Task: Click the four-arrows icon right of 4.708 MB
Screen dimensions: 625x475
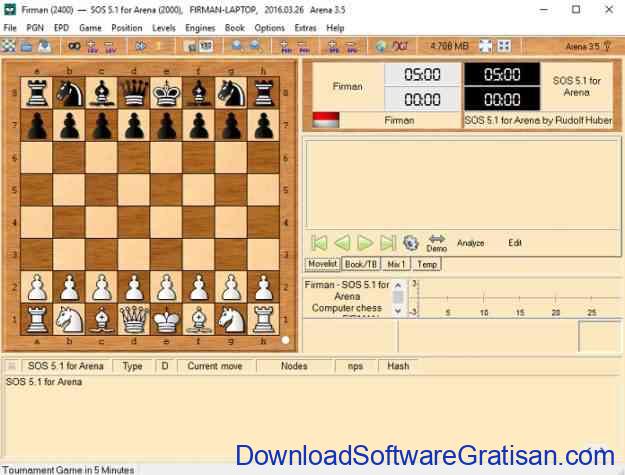Action: click(504, 46)
